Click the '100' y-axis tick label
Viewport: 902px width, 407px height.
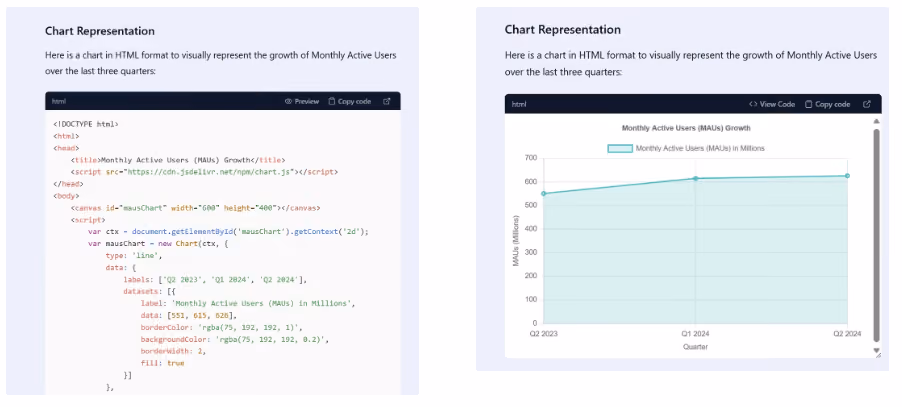(x=531, y=300)
